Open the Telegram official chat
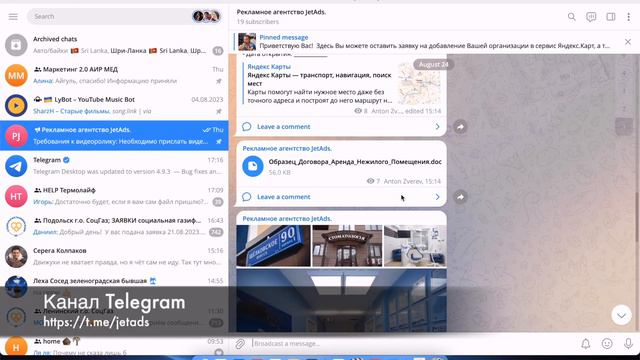Viewport: 640px width, 360px height. click(114, 166)
